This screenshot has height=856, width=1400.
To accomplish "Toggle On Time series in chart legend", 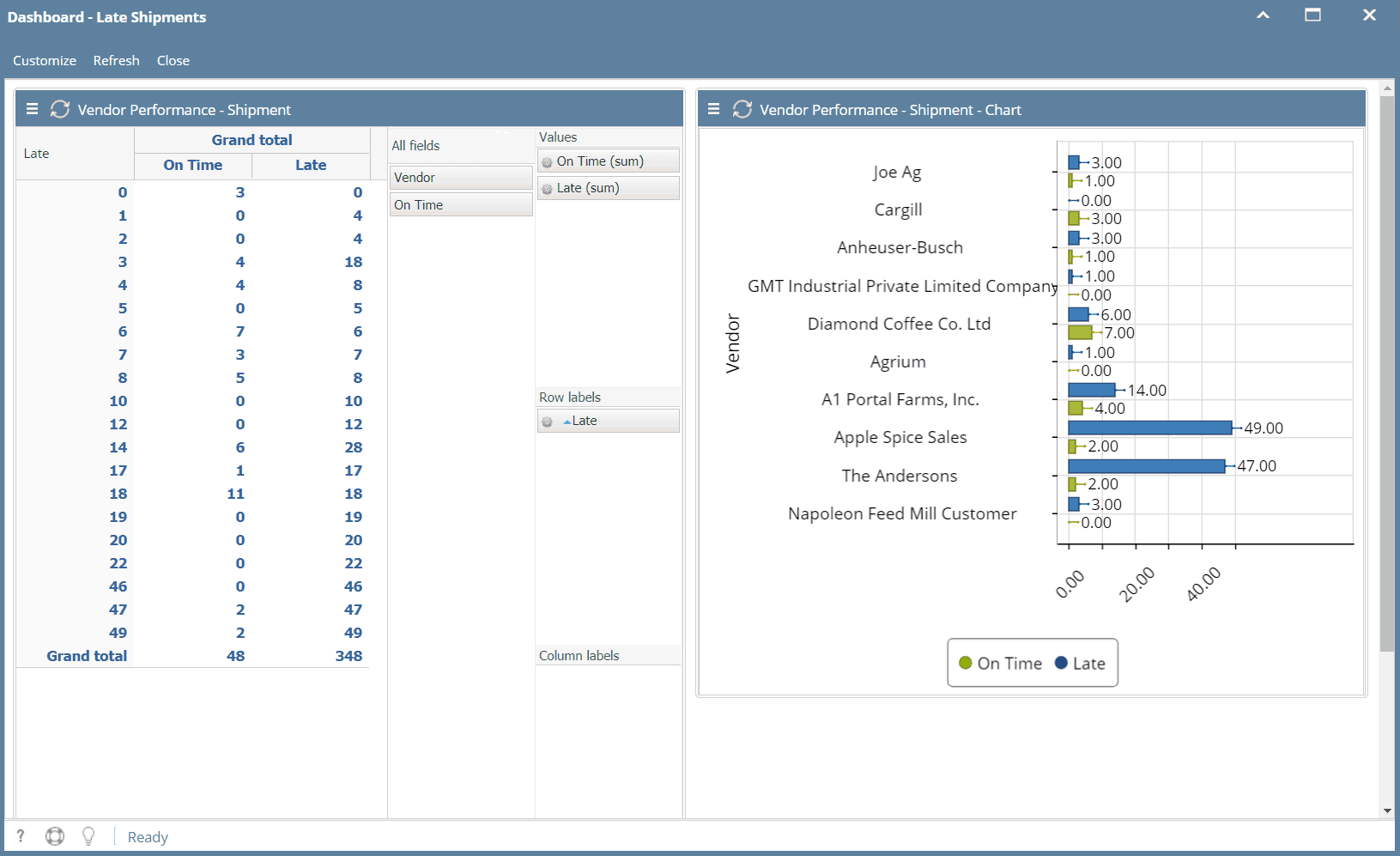I will click(x=1000, y=663).
